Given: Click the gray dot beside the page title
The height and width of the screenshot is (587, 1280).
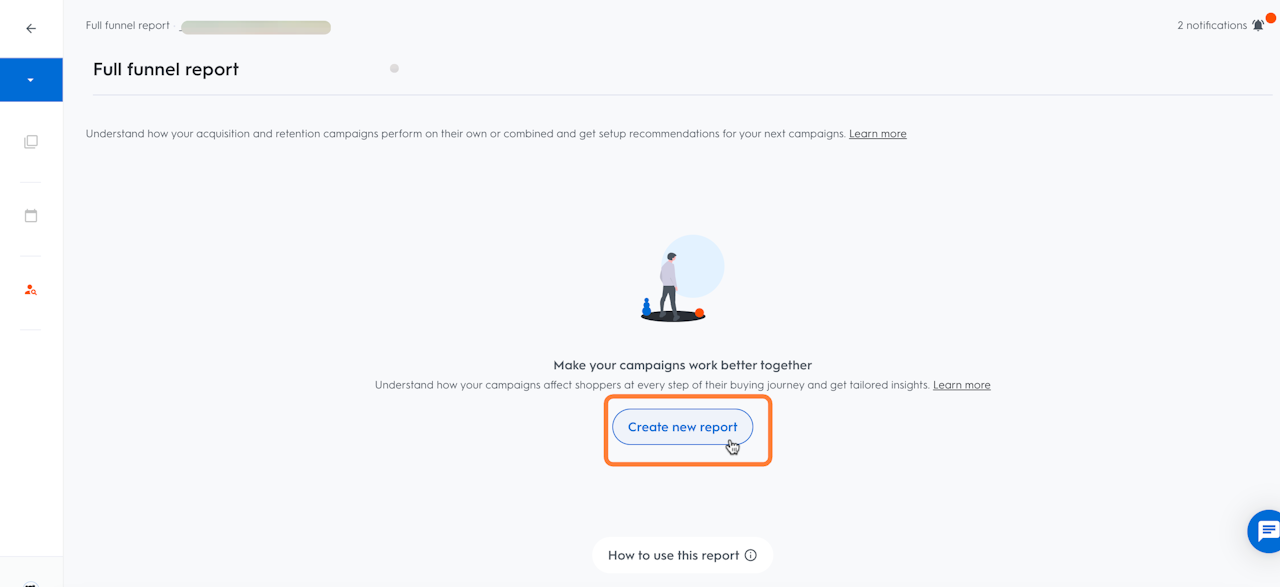Looking at the screenshot, I should coord(394,69).
